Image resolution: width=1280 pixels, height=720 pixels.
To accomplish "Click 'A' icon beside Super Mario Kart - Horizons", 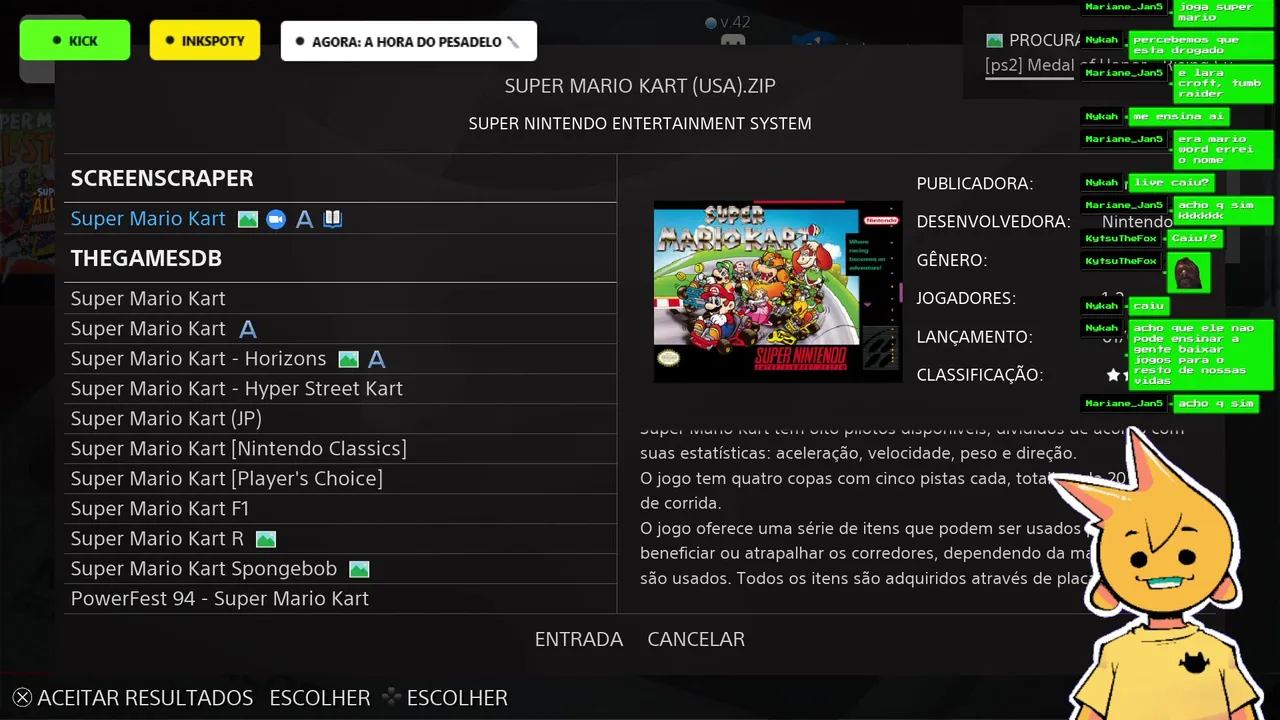I will [x=376, y=359].
